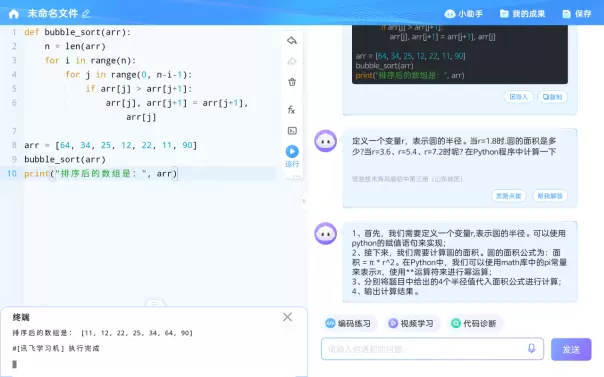Copy code with the 复制 button
This screenshot has width=604, height=377.
(x=552, y=97)
